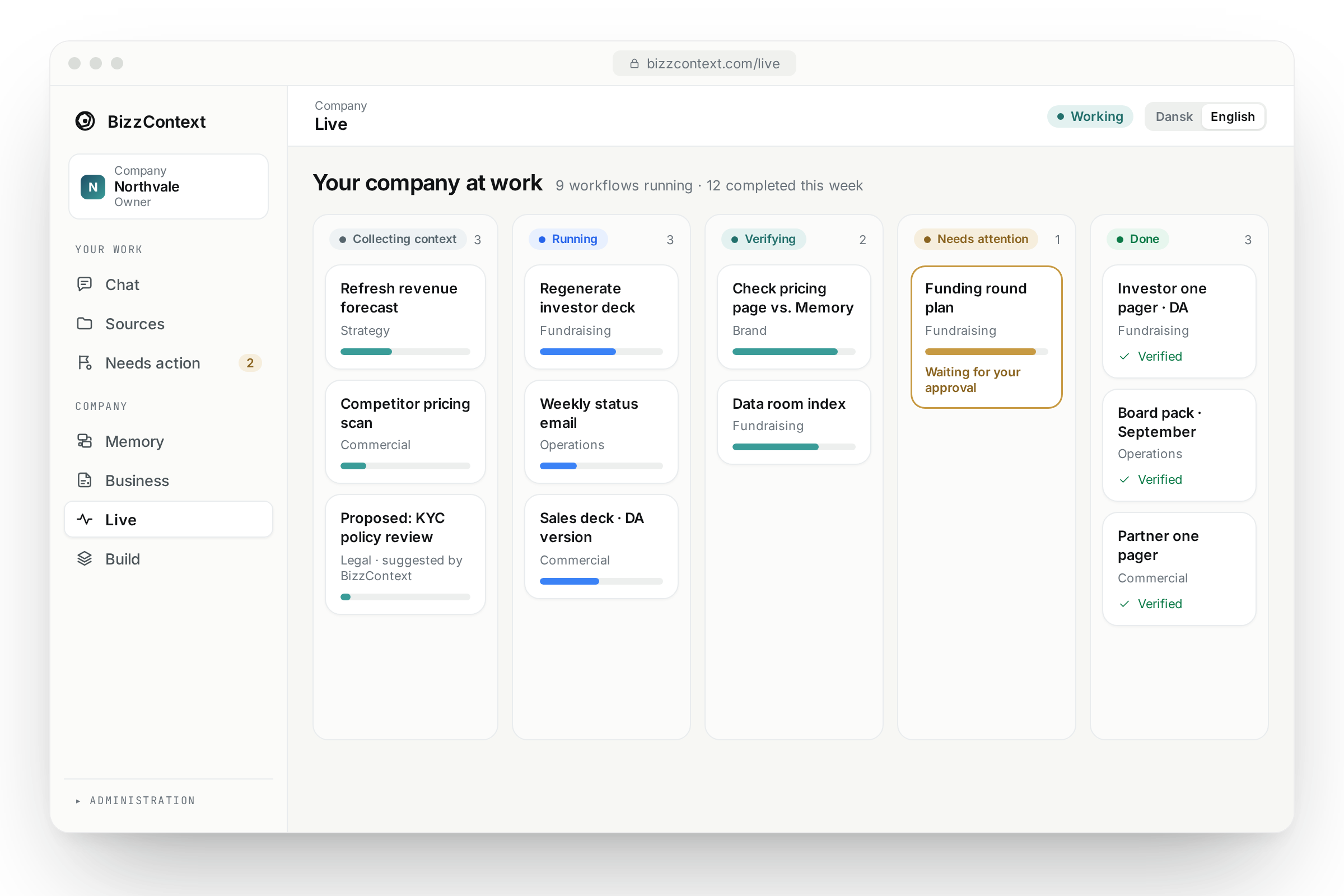Open the Data room index card
Screen dimensions: 1344x896
point(794,422)
